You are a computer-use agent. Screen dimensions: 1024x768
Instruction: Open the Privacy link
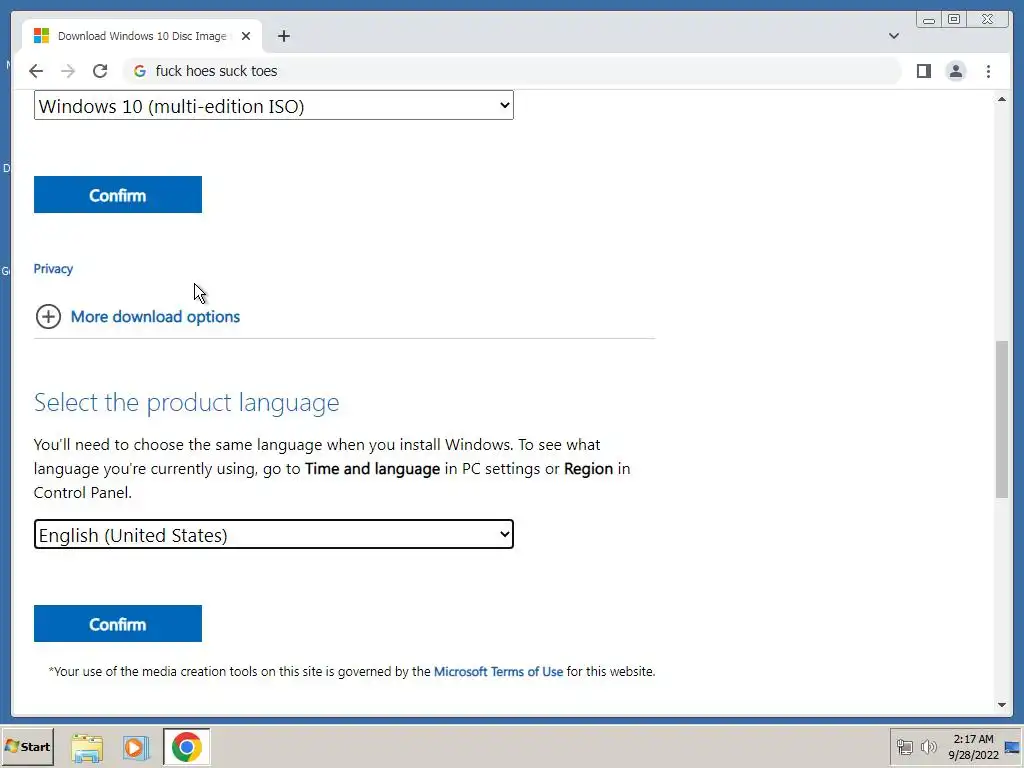point(53,268)
